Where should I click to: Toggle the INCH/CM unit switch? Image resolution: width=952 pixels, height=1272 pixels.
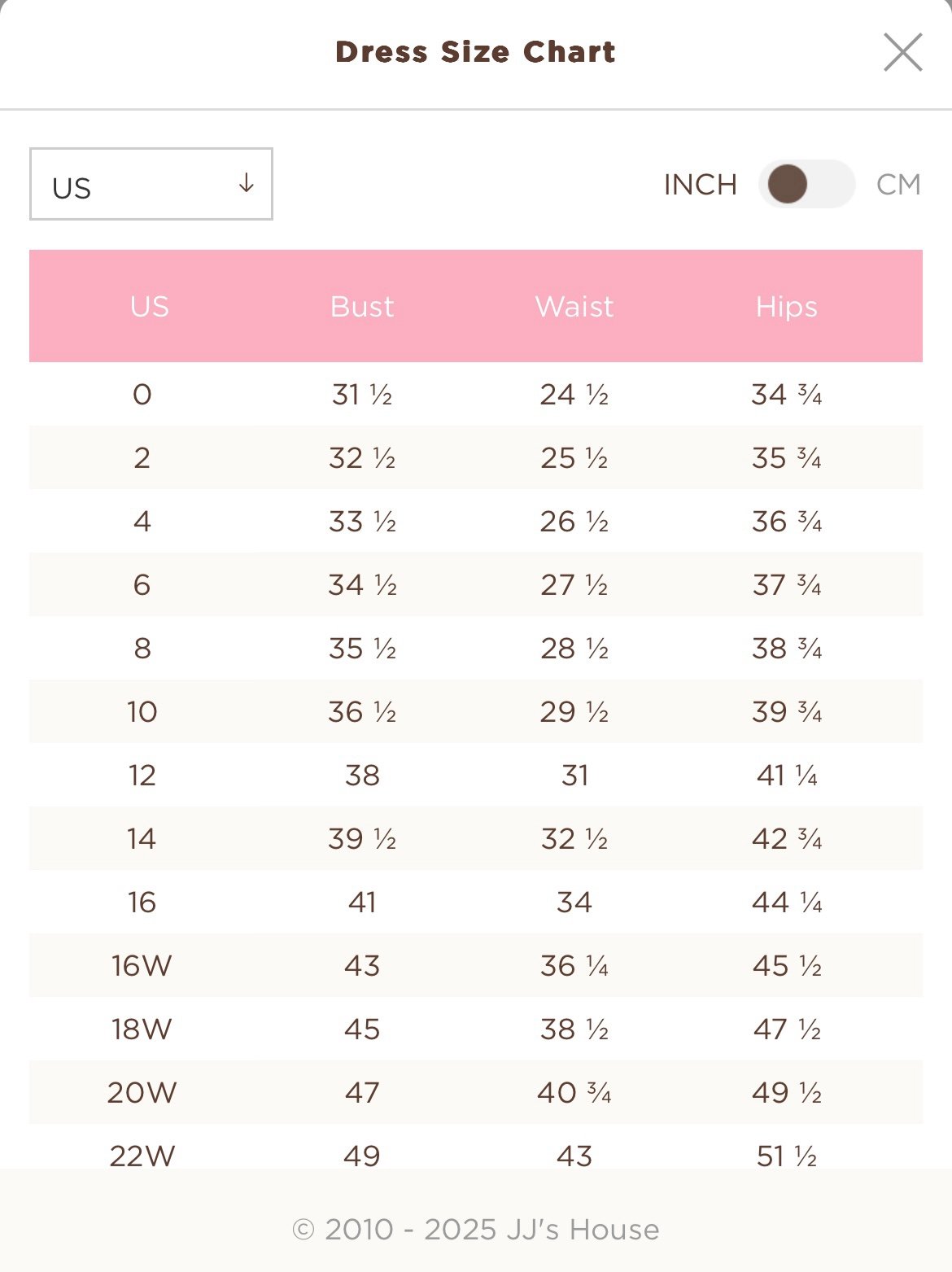tap(806, 184)
